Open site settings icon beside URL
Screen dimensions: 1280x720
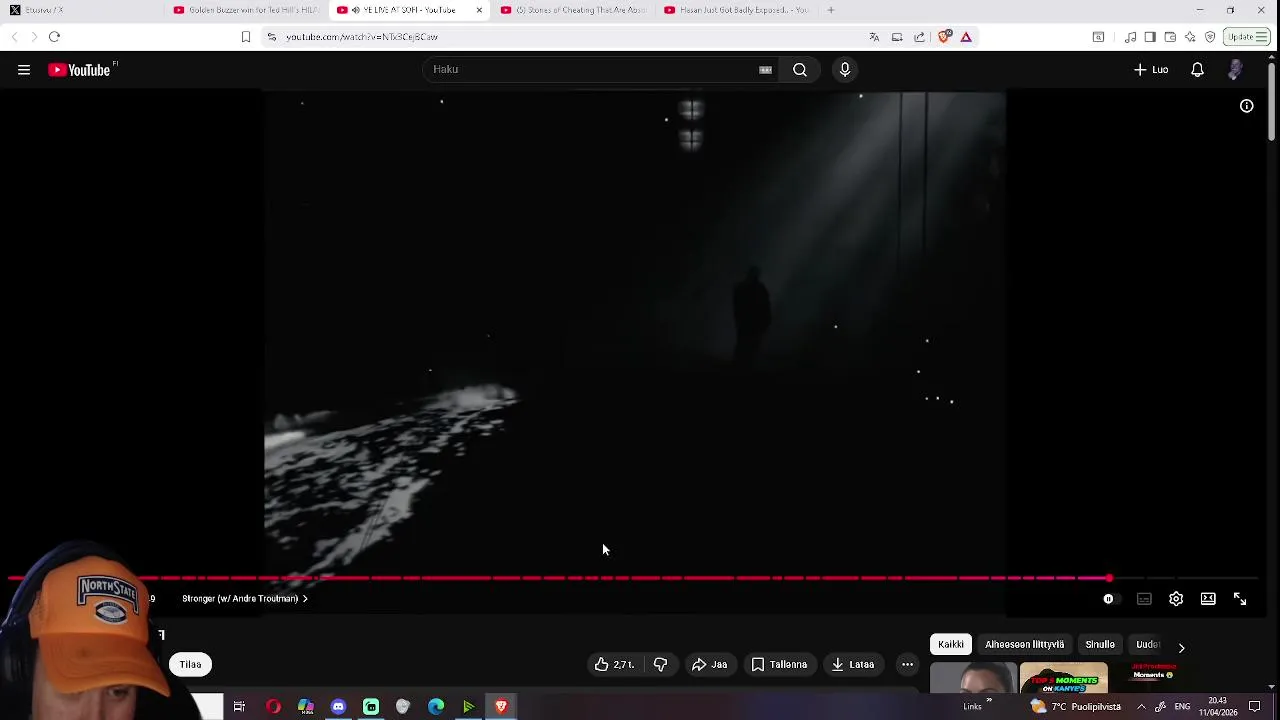coord(271,37)
